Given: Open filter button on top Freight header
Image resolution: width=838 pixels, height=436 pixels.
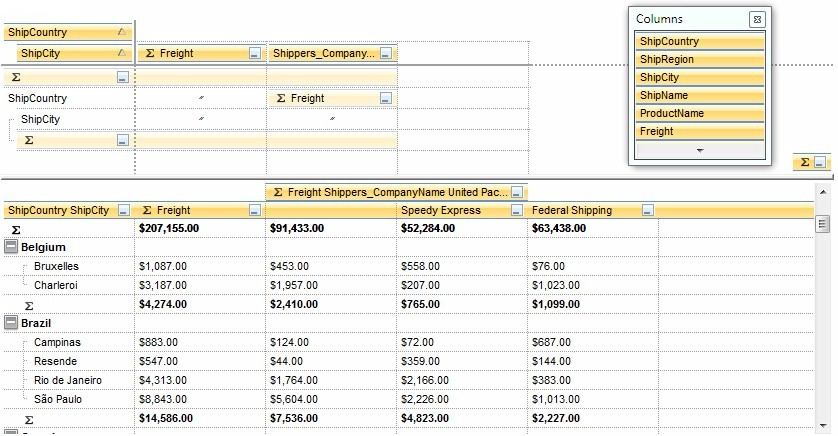Looking at the screenshot, I should [x=254, y=53].
